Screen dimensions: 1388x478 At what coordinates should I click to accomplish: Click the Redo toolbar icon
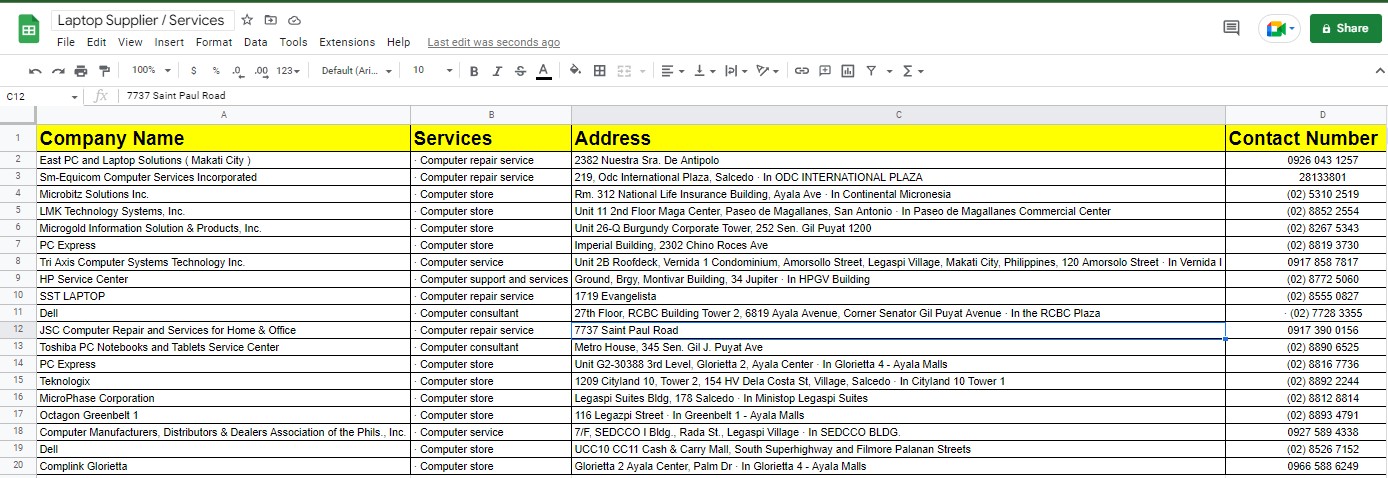point(58,71)
